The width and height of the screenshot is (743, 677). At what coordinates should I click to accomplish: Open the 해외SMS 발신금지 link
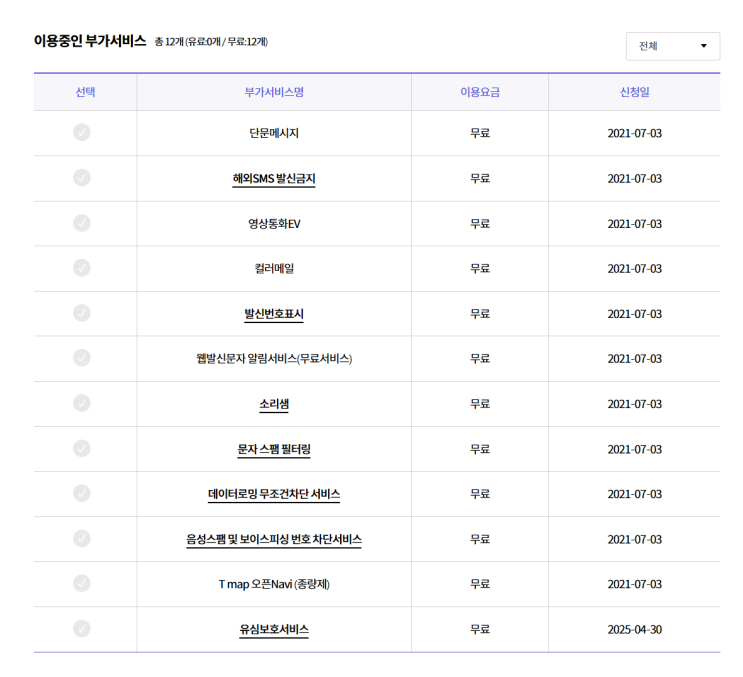tap(274, 179)
